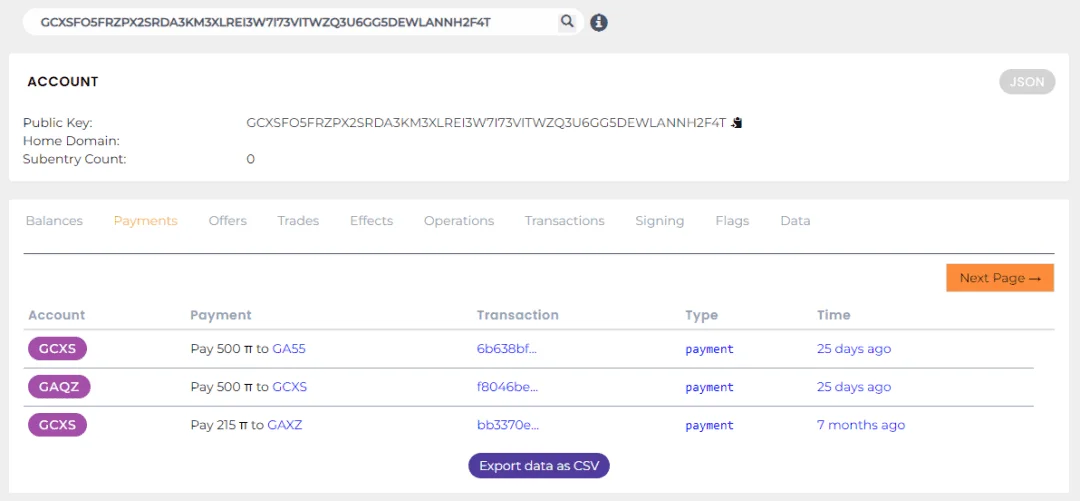The width and height of the screenshot is (1080, 501).
Task: Open the Data tab
Action: (795, 221)
